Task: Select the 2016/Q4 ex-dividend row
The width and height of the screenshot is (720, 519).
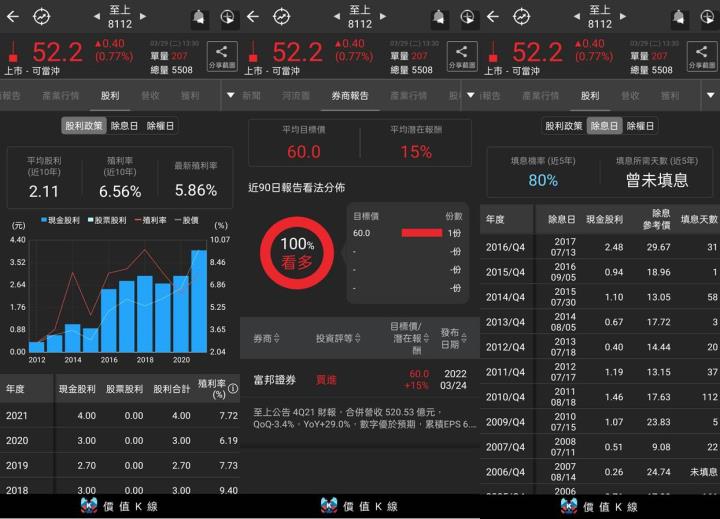Action: pyautogui.click(x=600, y=247)
